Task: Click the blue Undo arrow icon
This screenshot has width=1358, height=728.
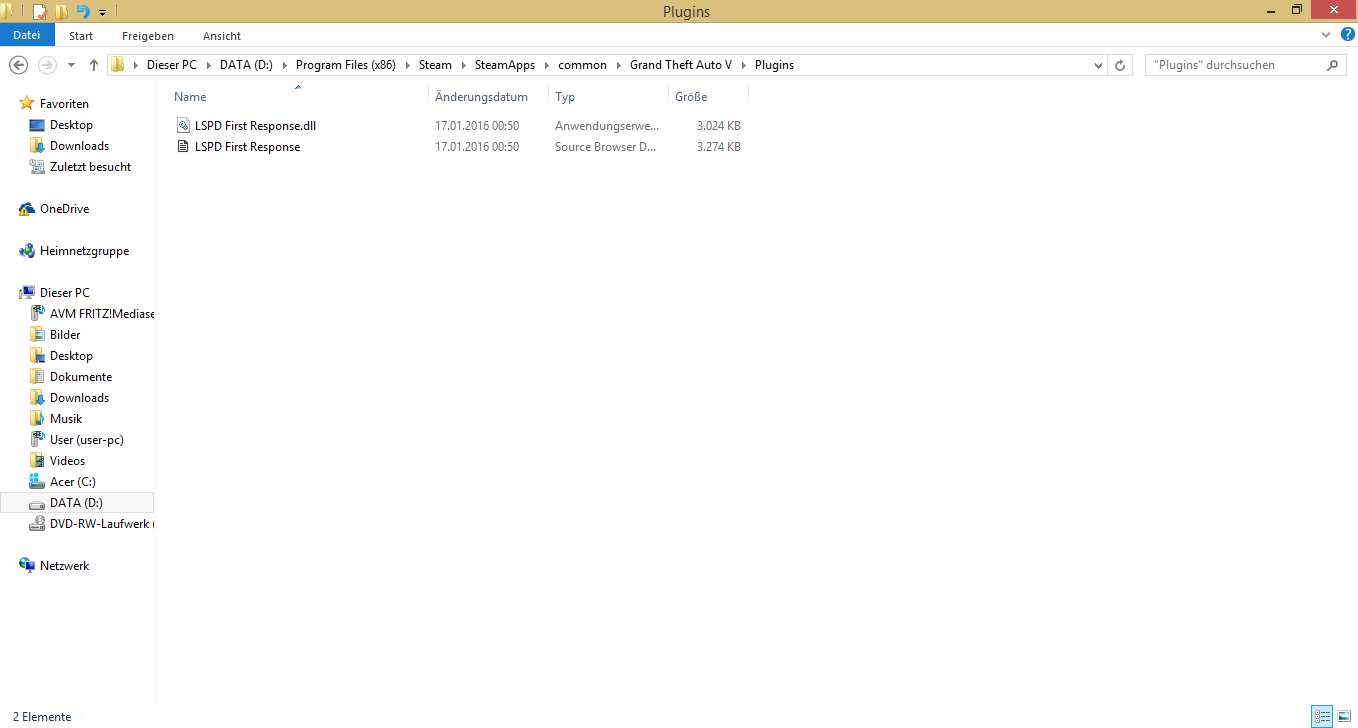Action: (x=83, y=11)
